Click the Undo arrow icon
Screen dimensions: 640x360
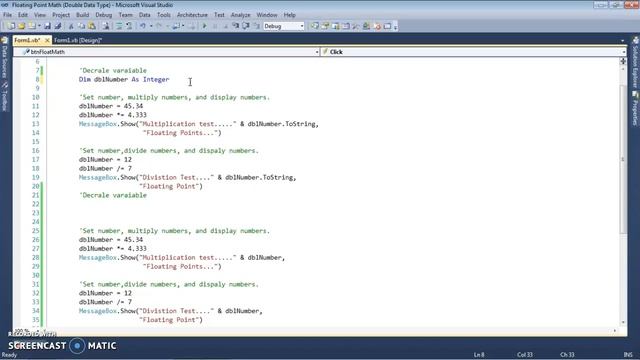143,26
